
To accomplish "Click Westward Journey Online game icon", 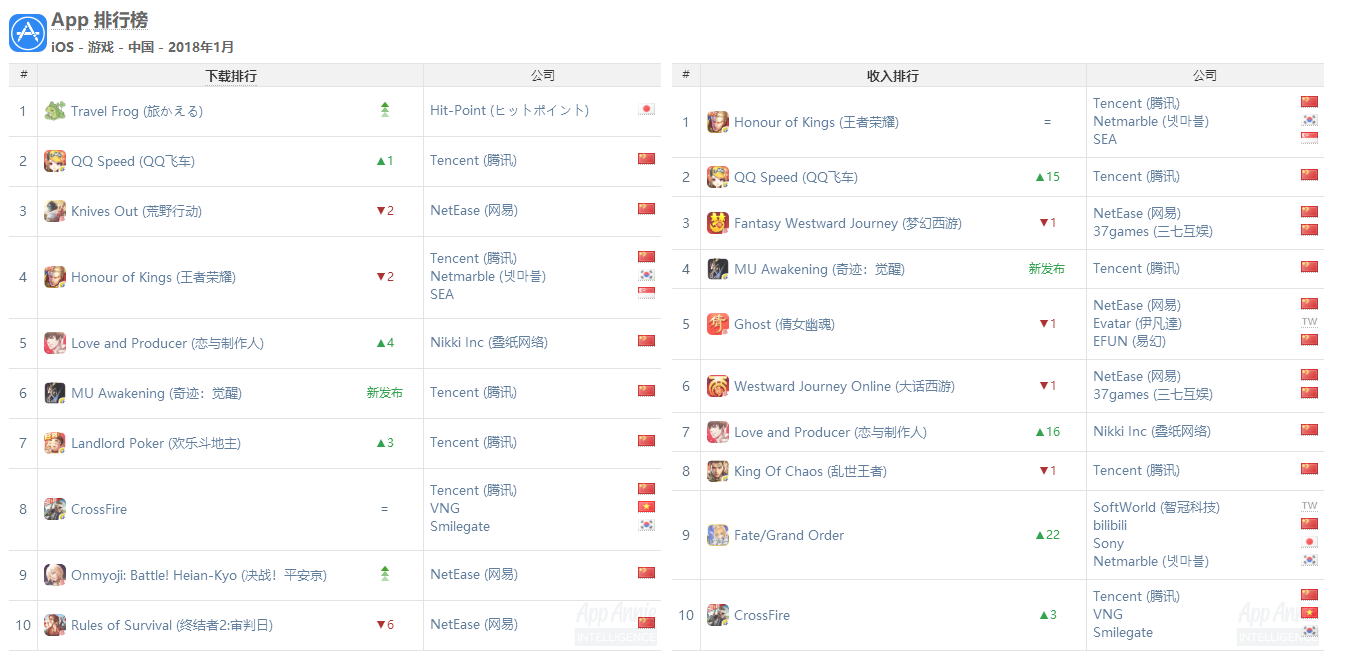I will pos(718,386).
